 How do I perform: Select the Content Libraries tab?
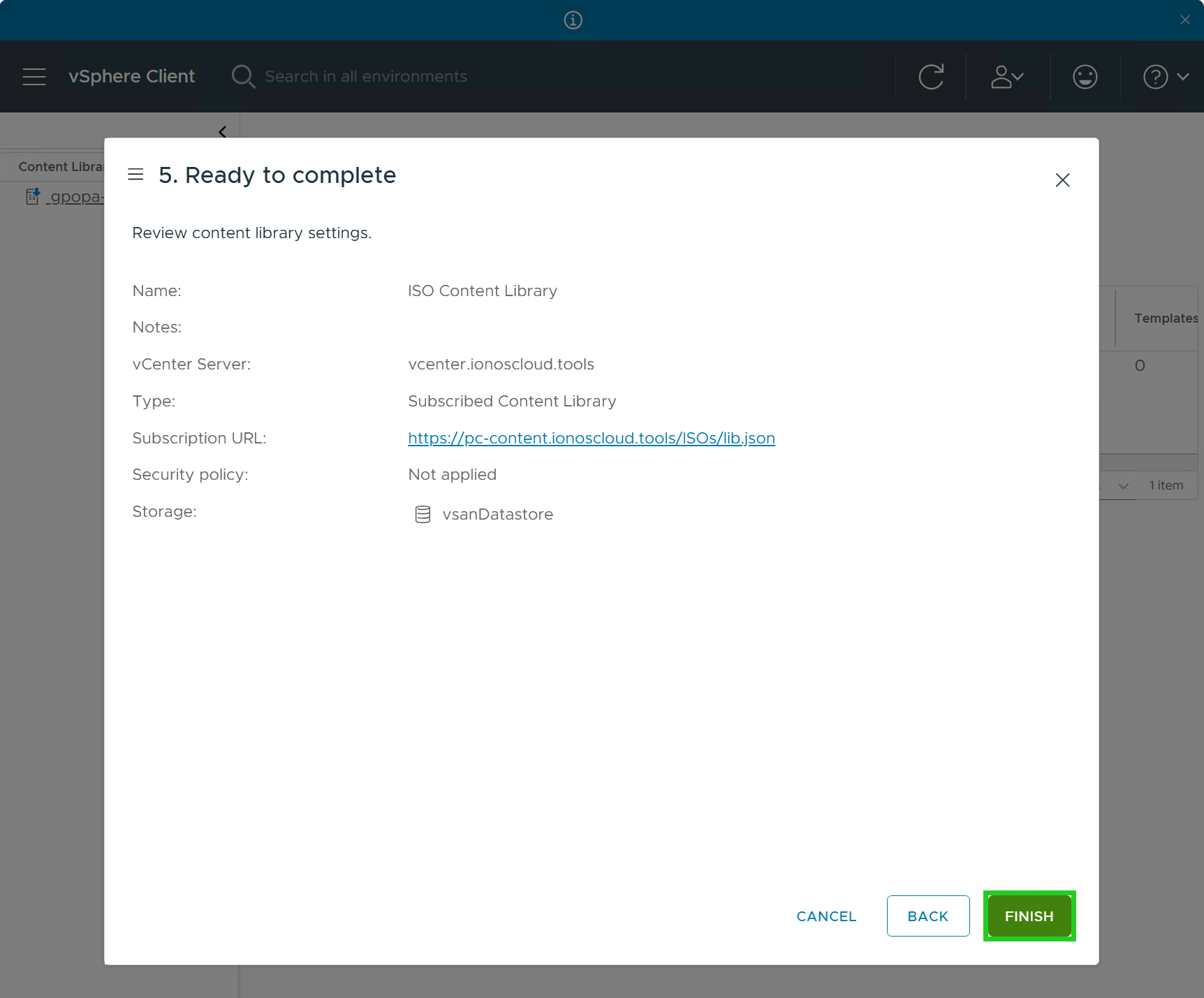(61, 166)
